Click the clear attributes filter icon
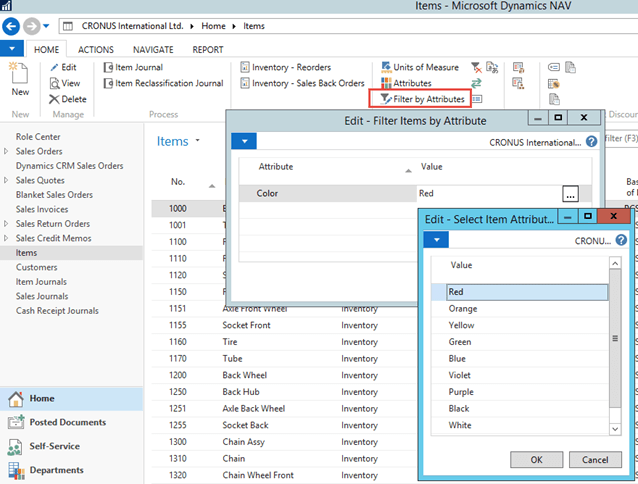Viewport: 638px width, 484px height. click(476, 68)
